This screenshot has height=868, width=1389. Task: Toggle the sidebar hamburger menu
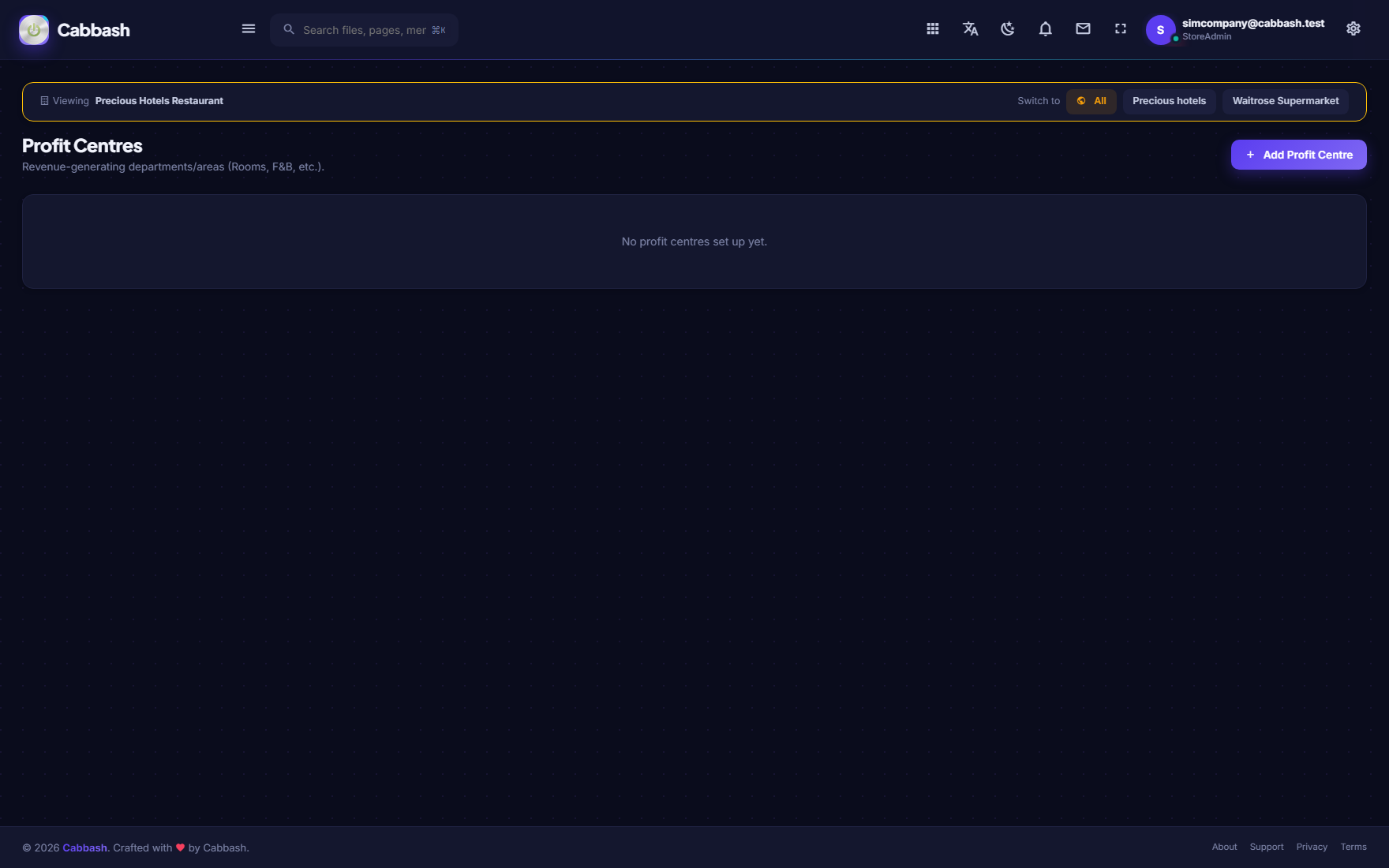tap(249, 29)
